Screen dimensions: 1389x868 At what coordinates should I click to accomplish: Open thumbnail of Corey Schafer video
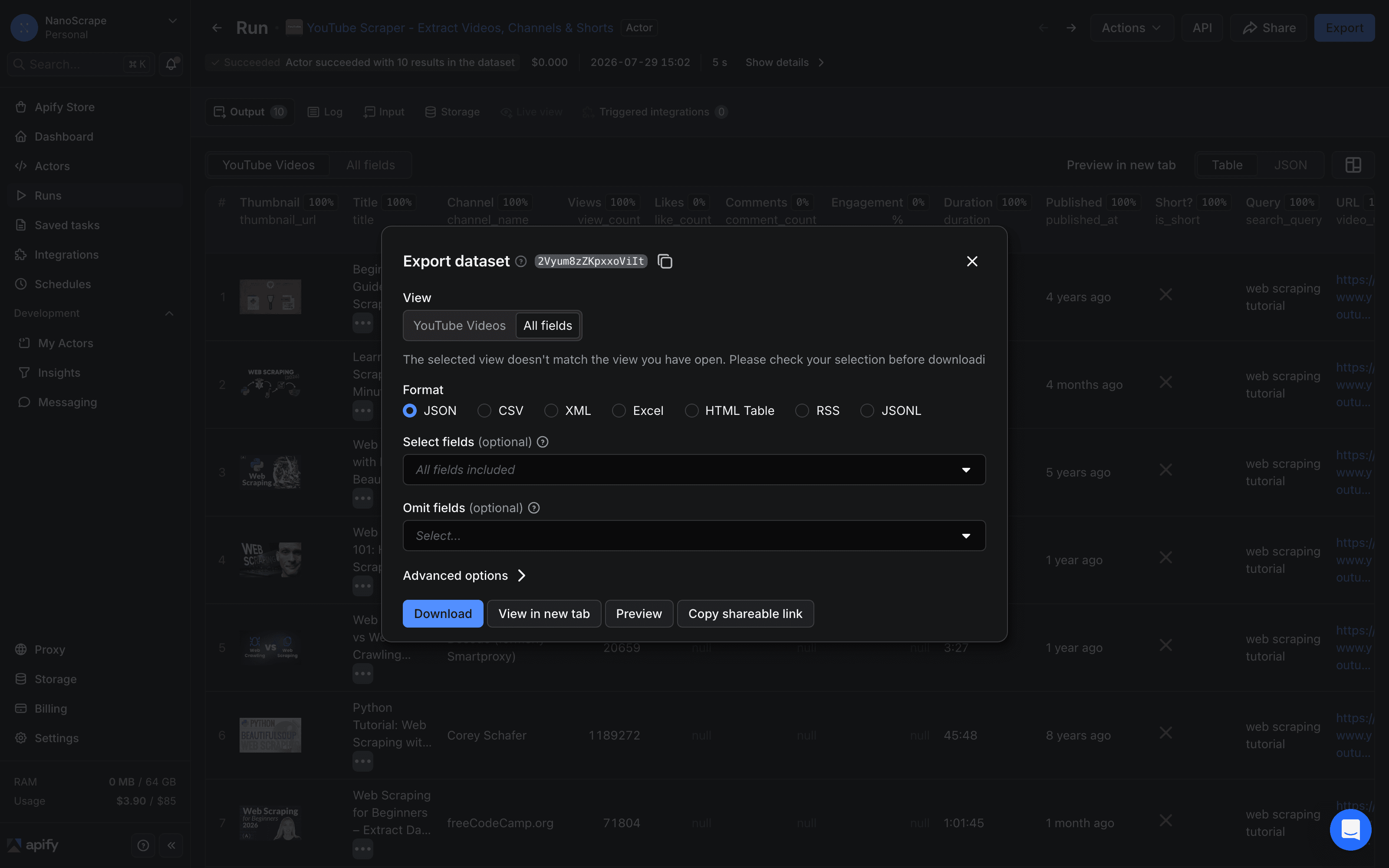[x=270, y=735]
